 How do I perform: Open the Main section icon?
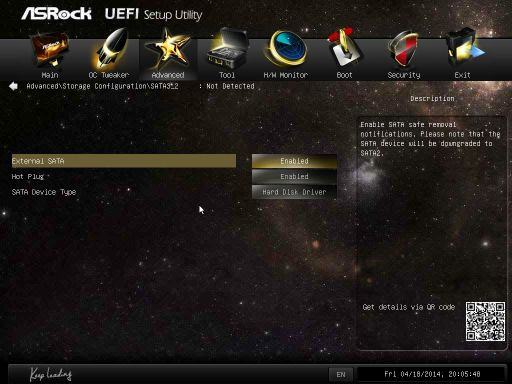(50, 49)
